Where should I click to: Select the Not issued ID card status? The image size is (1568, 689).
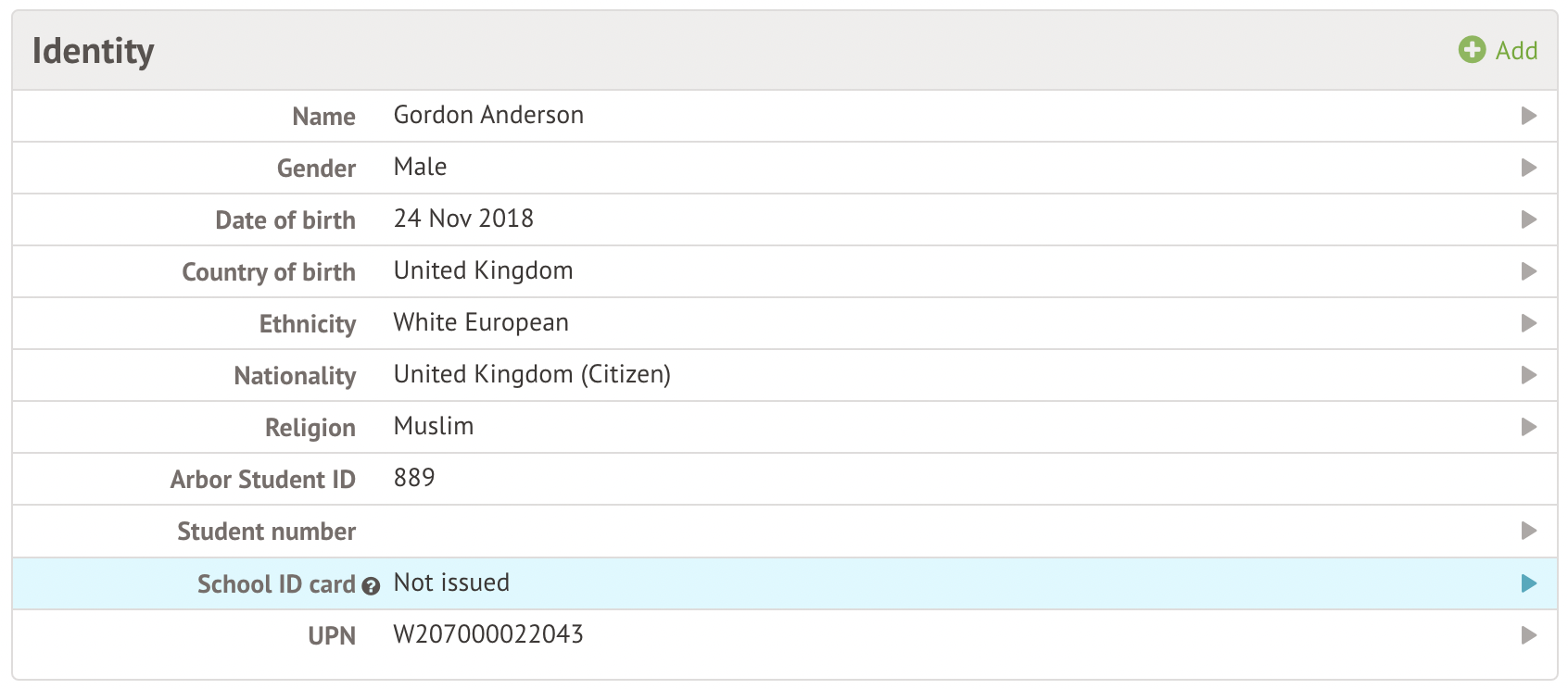(451, 583)
